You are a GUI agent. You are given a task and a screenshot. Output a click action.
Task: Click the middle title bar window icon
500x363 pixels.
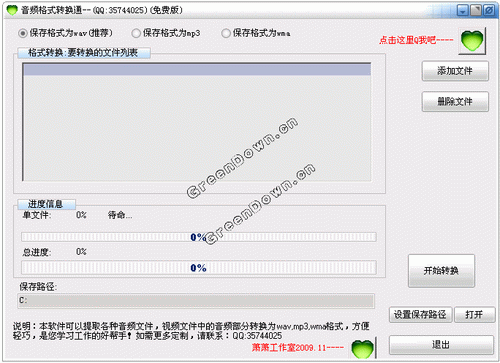tap(476, 11)
